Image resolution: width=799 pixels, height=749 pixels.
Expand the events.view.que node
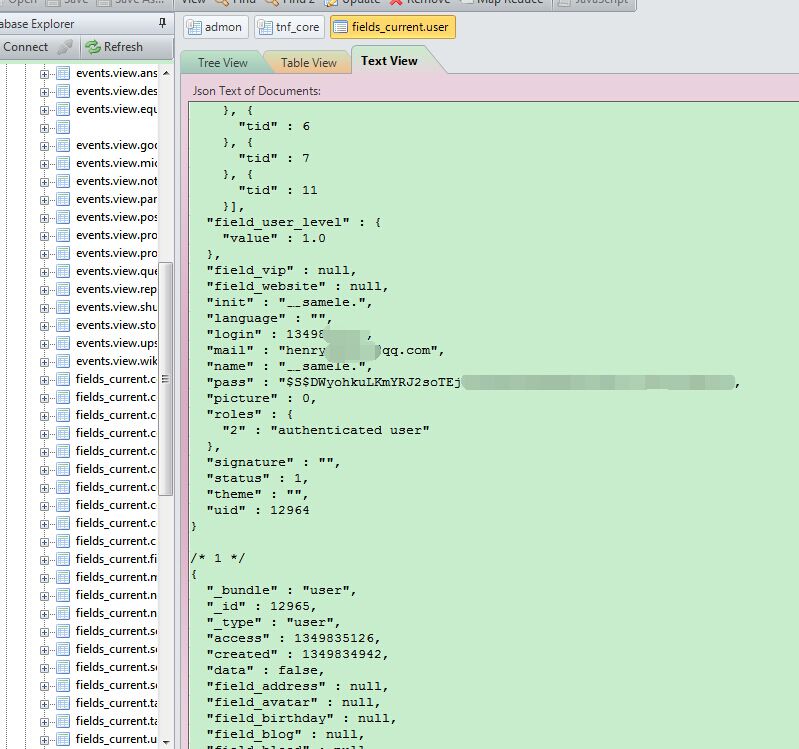tap(44, 272)
